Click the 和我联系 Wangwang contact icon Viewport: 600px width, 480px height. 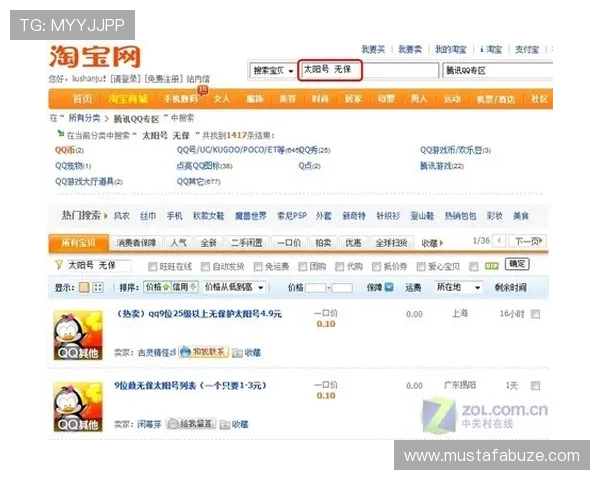[204, 352]
